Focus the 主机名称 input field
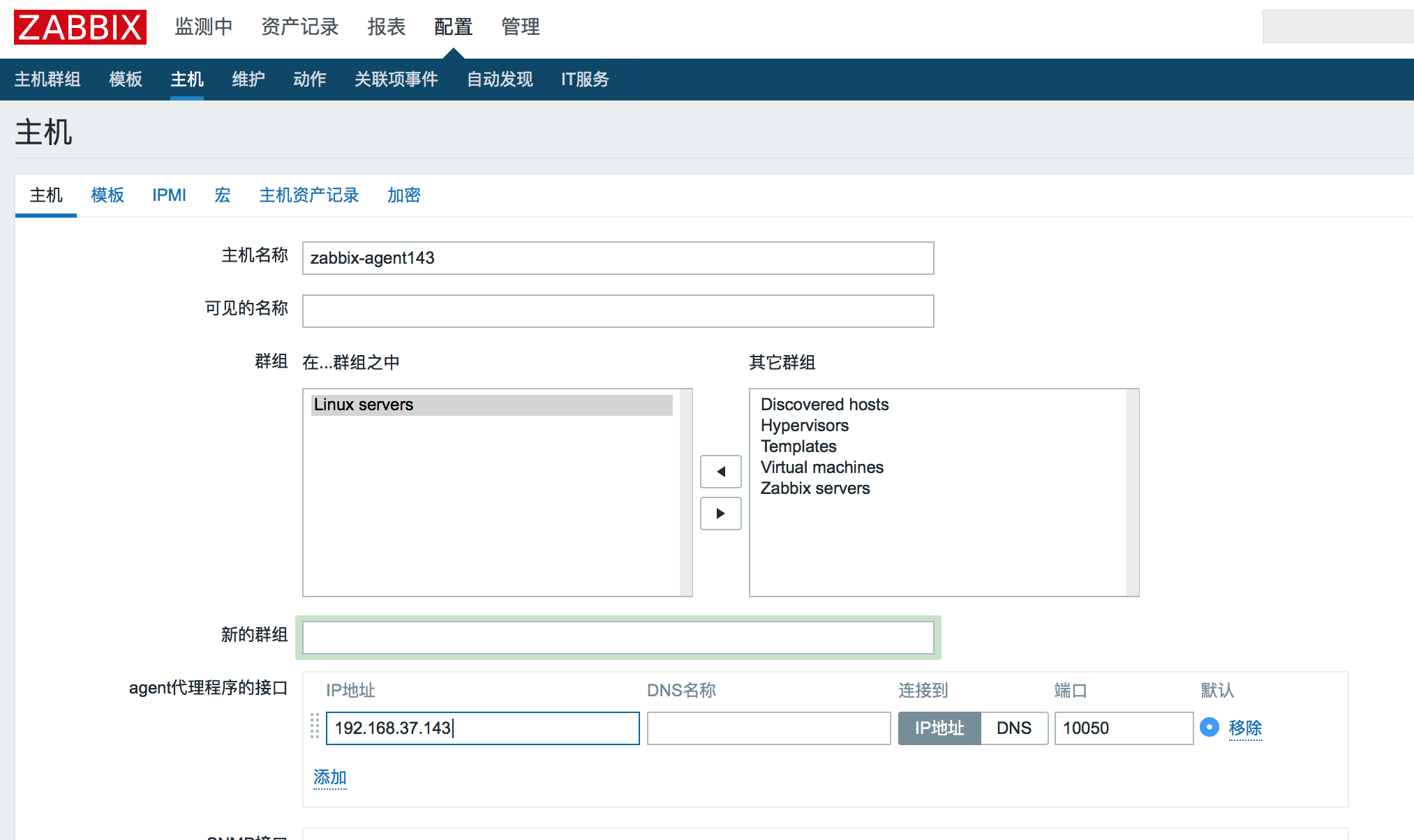This screenshot has width=1414, height=840. (618, 258)
